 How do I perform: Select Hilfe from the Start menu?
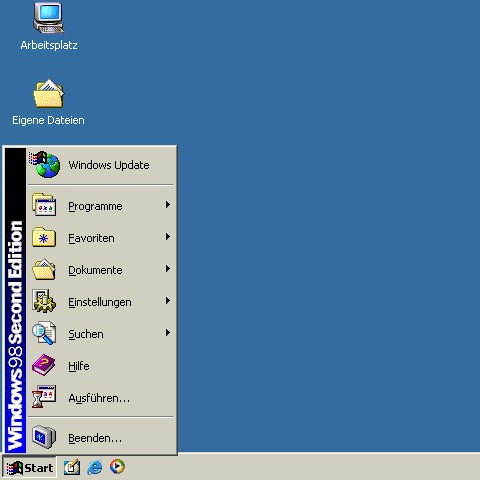(x=101, y=365)
